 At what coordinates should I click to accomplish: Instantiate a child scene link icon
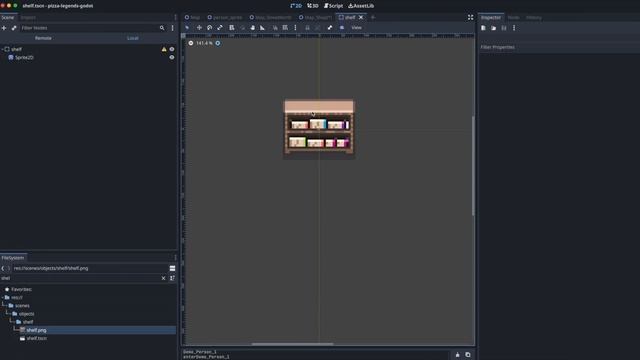pos(14,28)
